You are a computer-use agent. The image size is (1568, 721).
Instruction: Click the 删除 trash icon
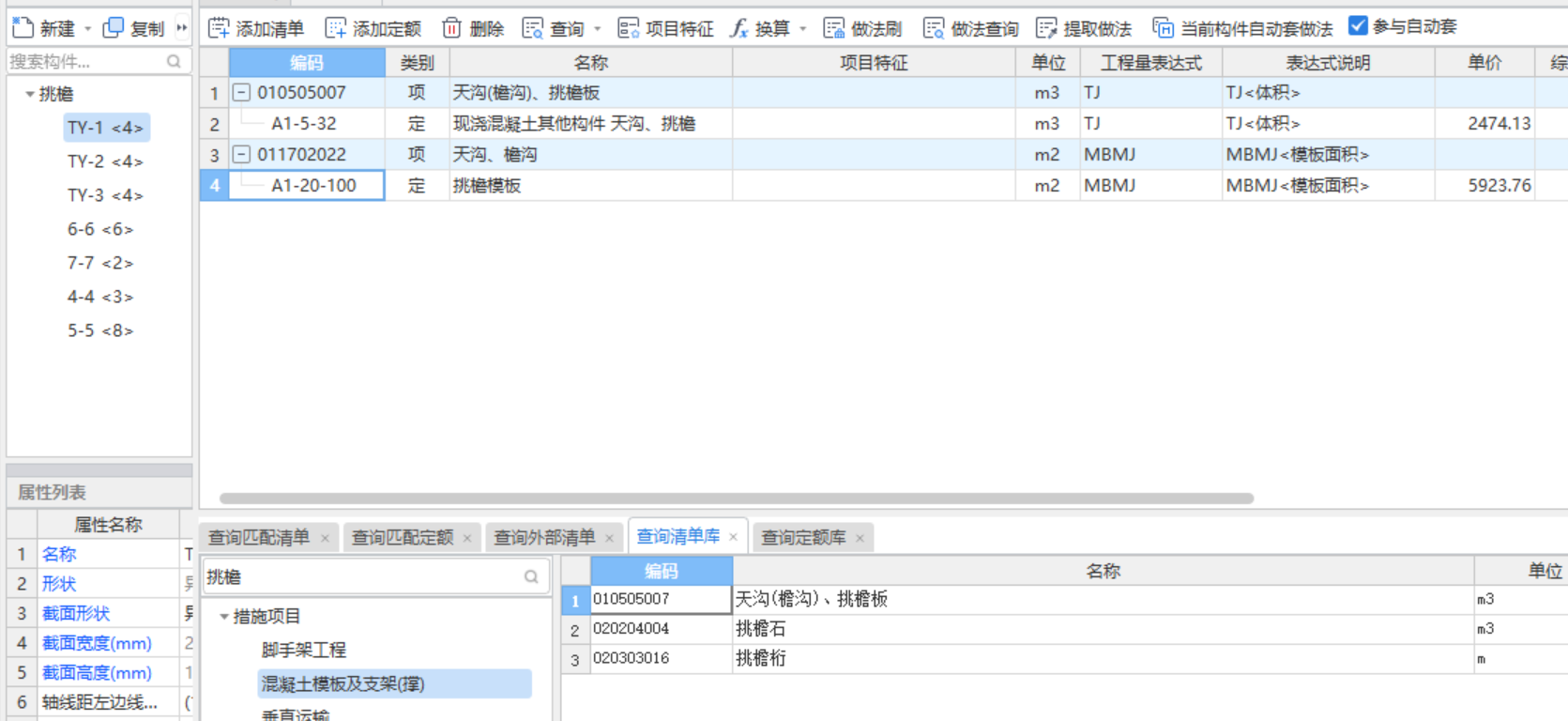pos(452,28)
